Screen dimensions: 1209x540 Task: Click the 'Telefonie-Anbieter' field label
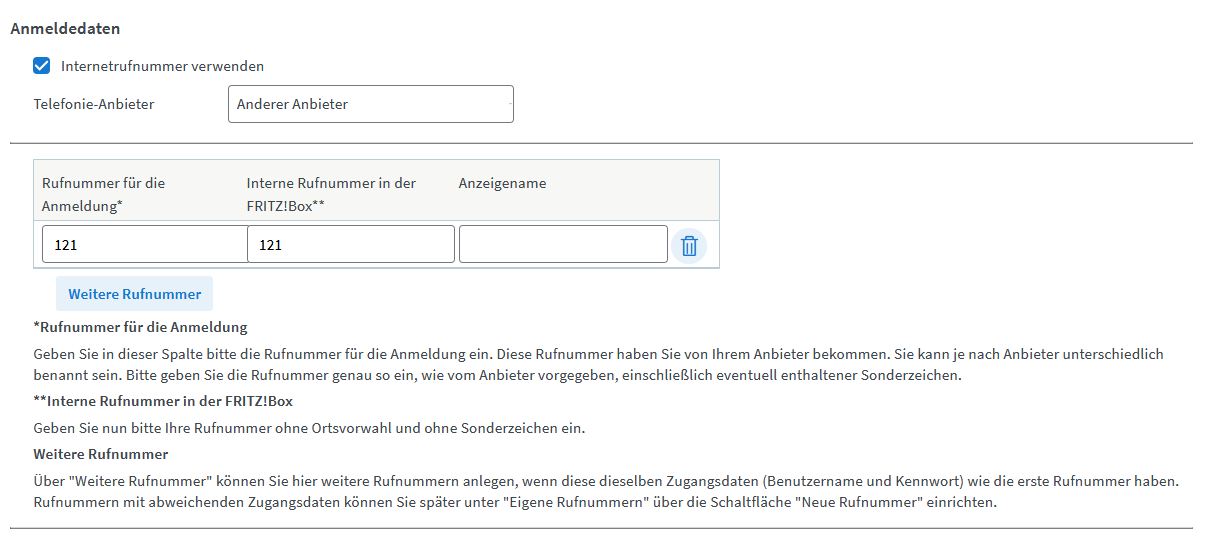click(94, 104)
